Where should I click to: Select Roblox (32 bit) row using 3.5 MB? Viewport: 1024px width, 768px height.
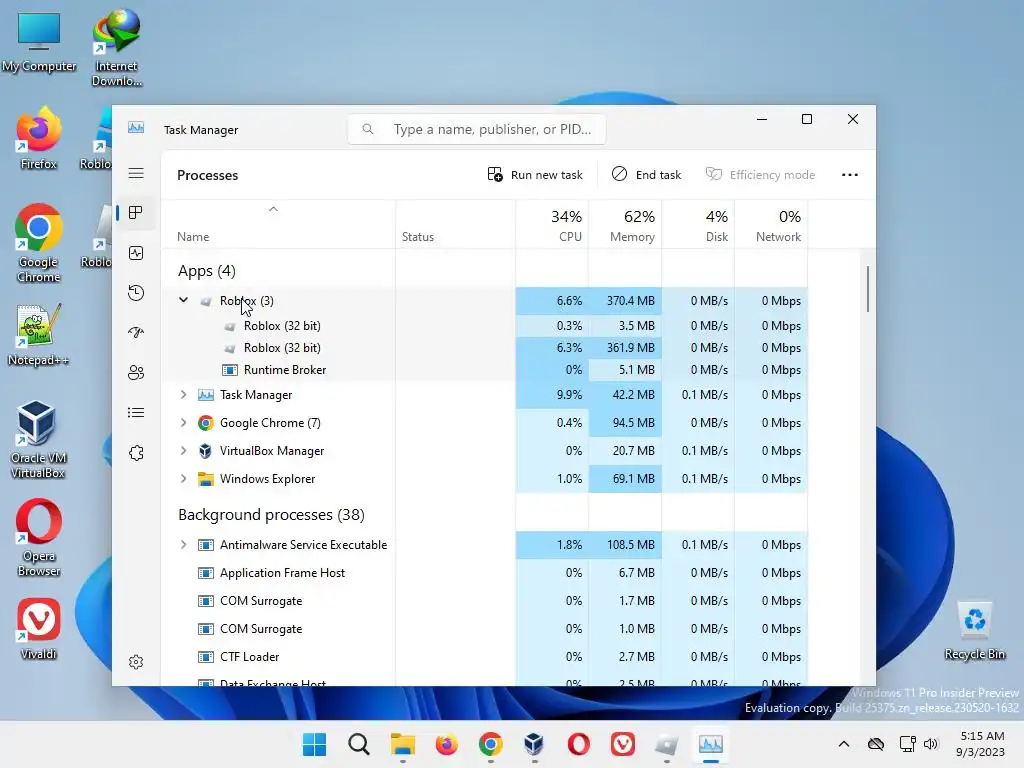pos(485,325)
